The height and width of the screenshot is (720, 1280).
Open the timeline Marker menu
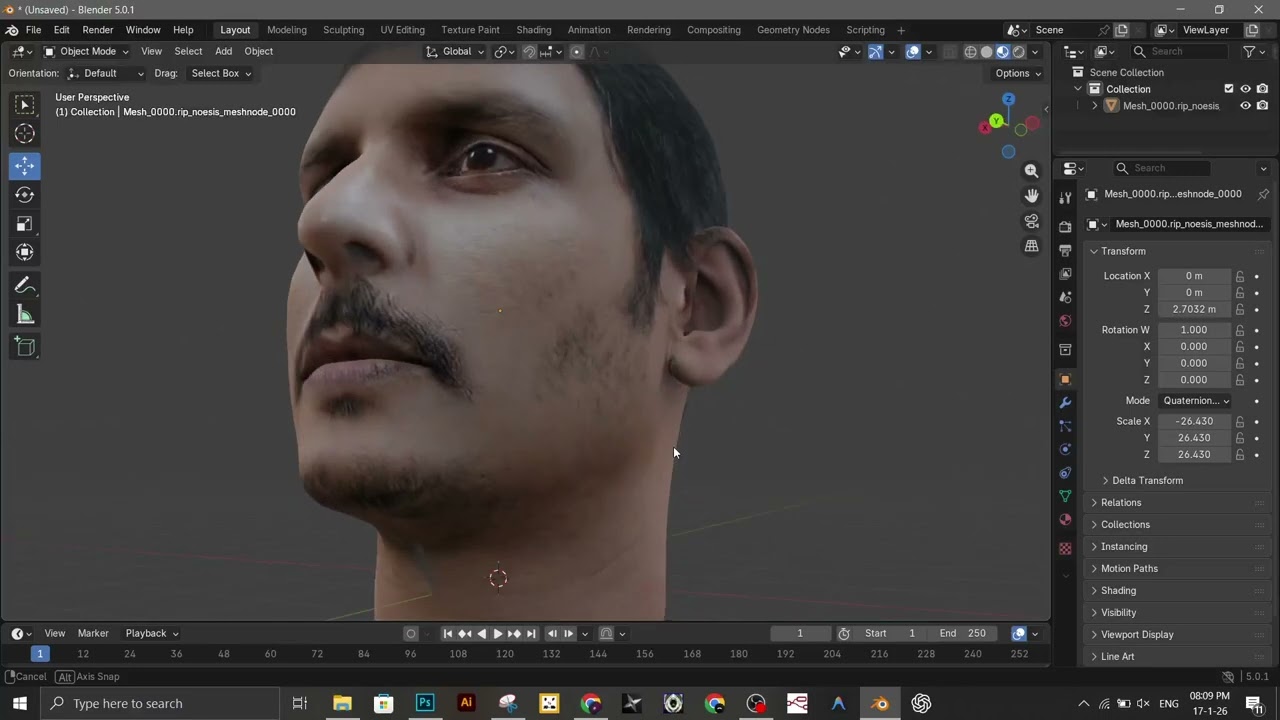tap(93, 634)
